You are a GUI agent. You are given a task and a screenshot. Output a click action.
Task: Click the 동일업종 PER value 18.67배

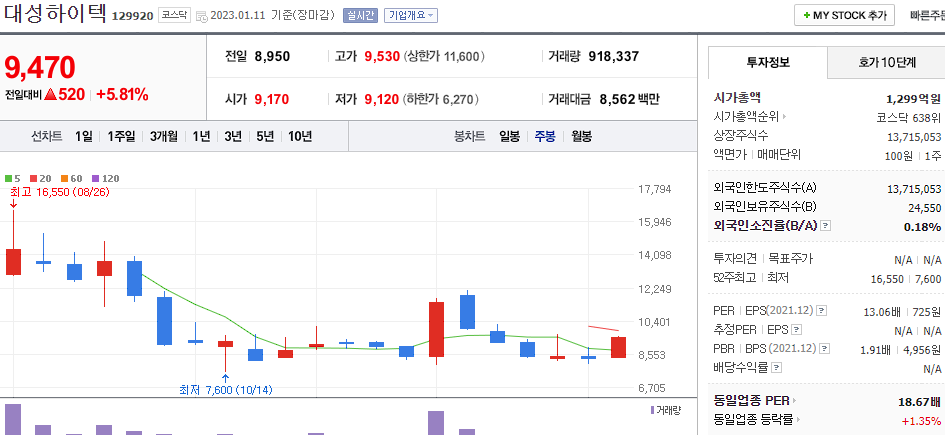920,402
